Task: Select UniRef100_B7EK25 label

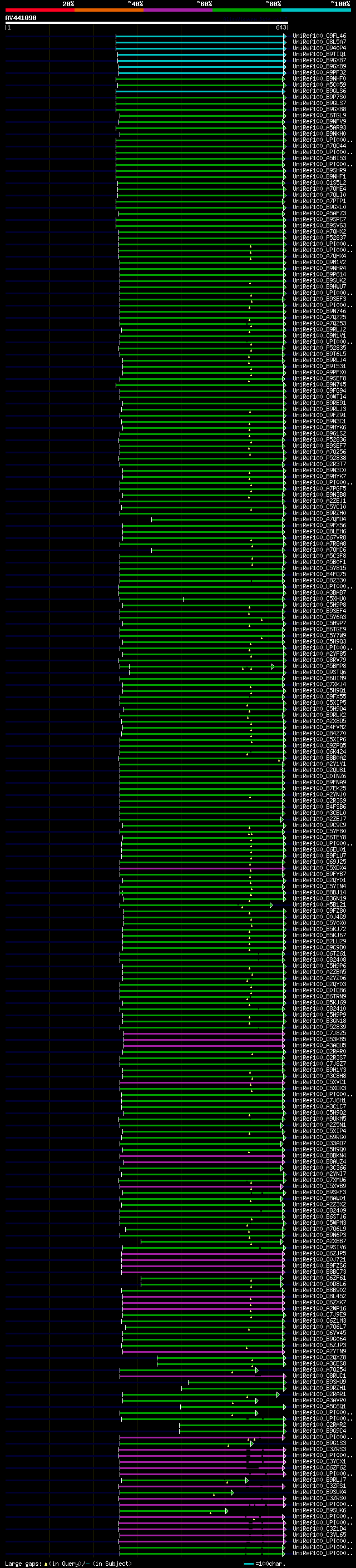Action: point(319,788)
